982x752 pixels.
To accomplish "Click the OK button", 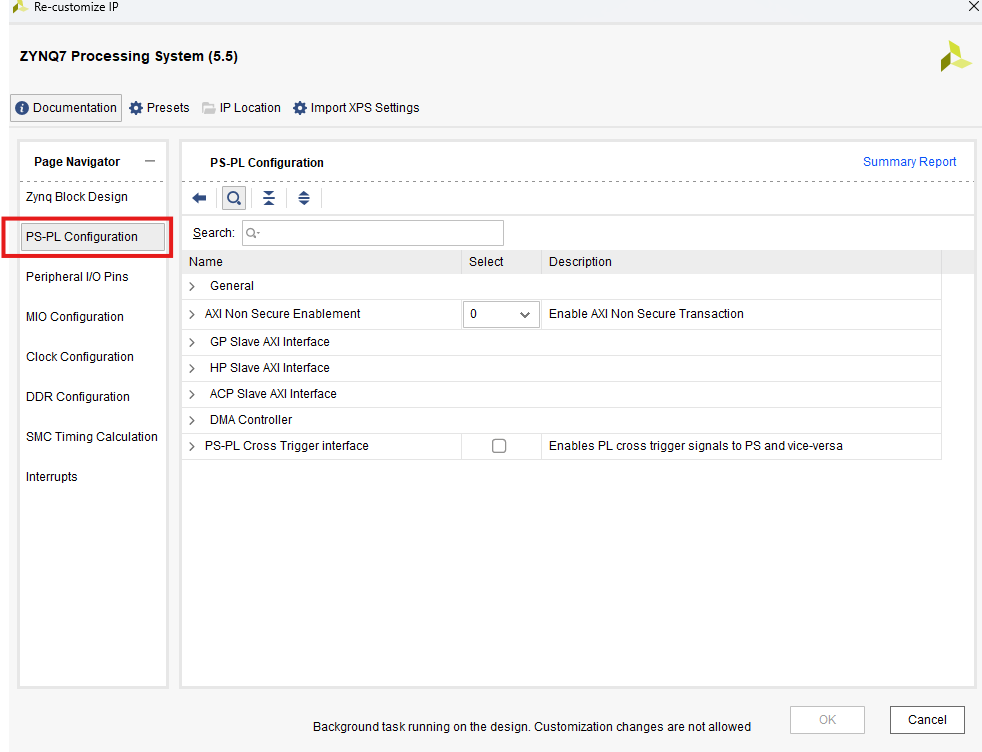I will tap(827, 719).
